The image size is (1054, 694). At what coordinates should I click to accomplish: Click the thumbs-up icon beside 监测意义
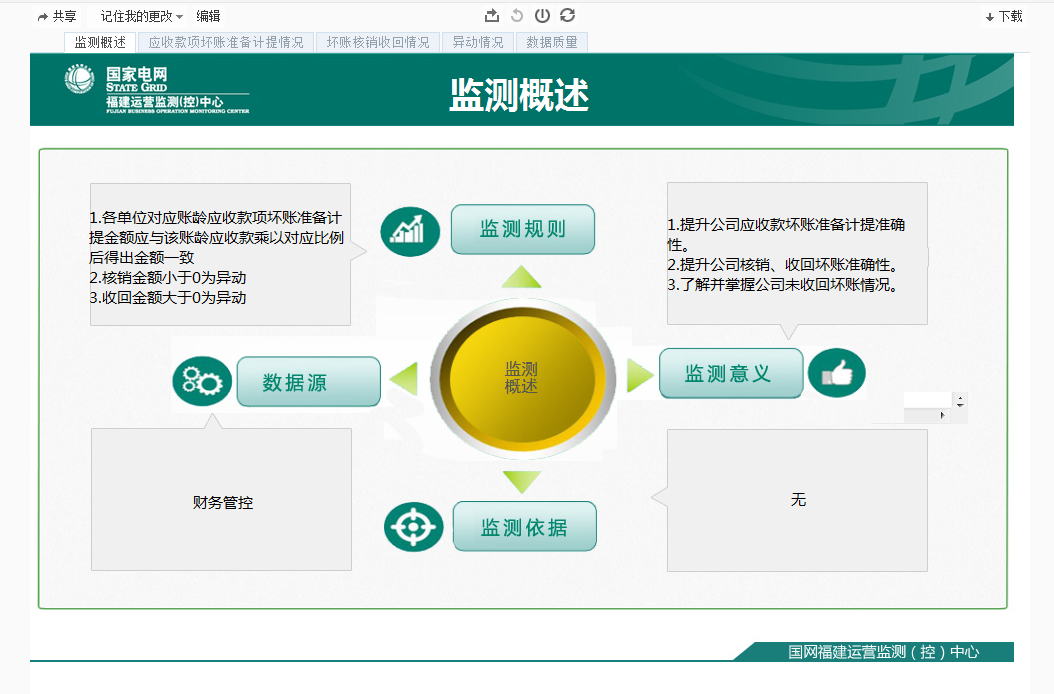[x=836, y=373]
